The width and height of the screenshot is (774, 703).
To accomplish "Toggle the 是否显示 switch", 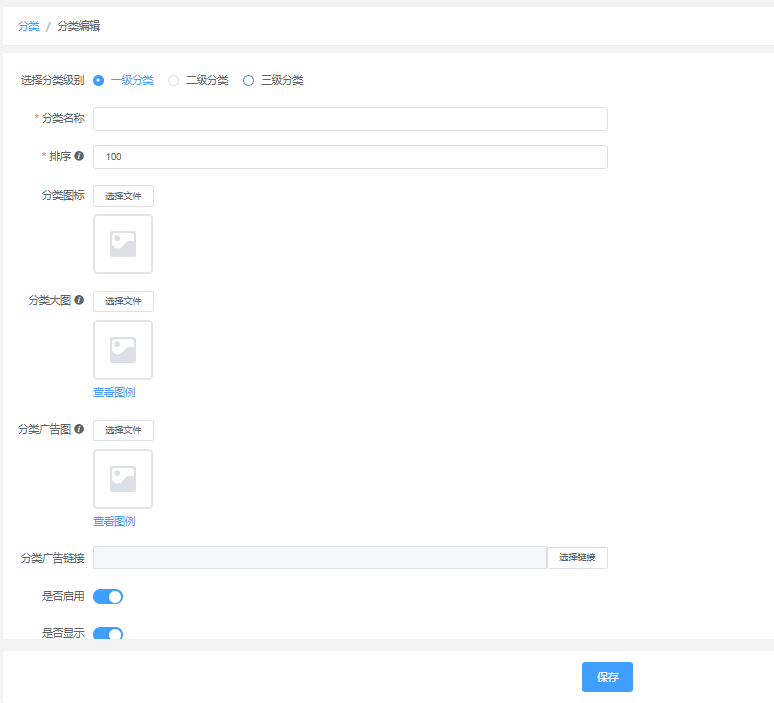I will pyautogui.click(x=108, y=633).
